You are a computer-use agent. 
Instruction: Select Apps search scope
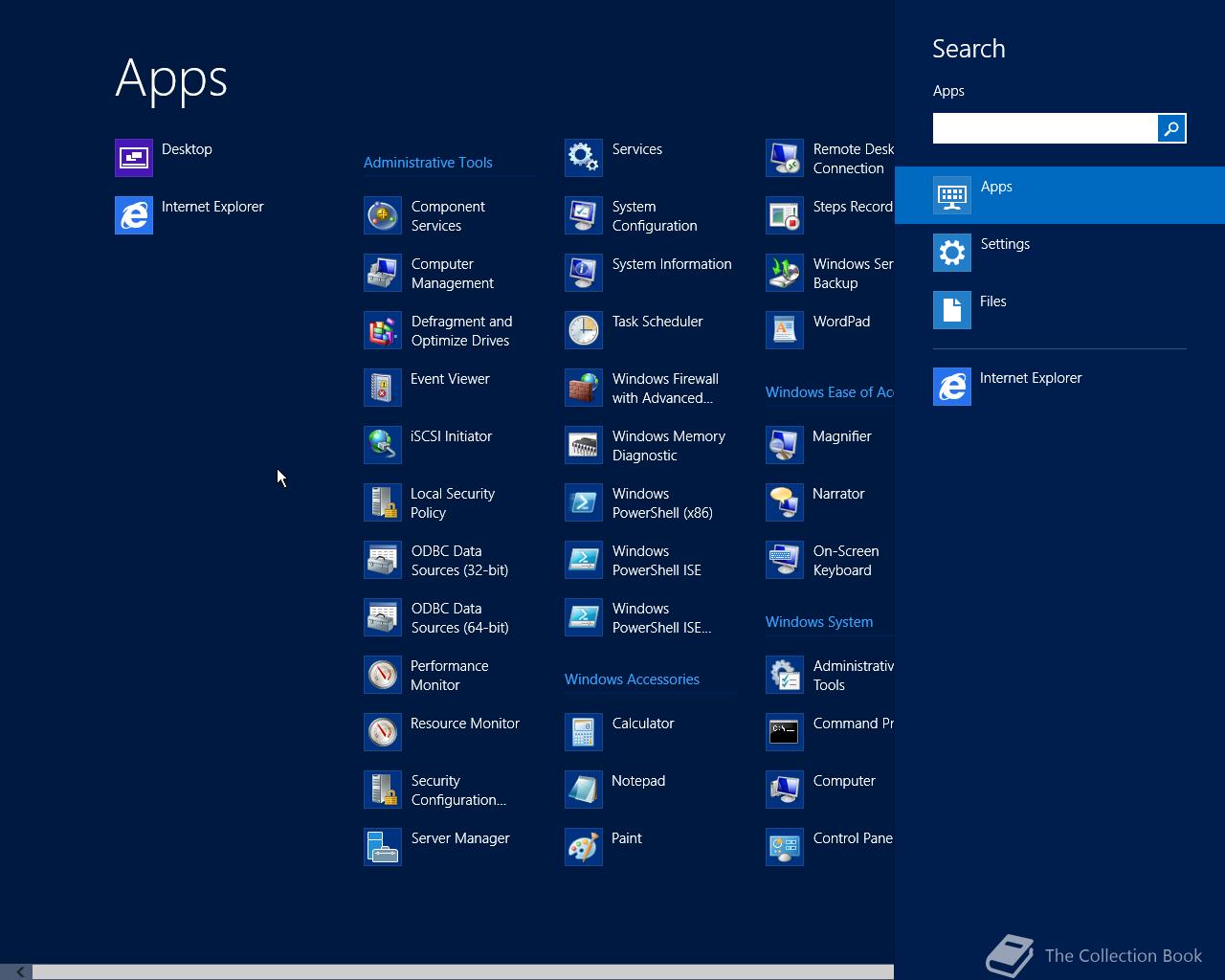pyautogui.click(x=1059, y=195)
